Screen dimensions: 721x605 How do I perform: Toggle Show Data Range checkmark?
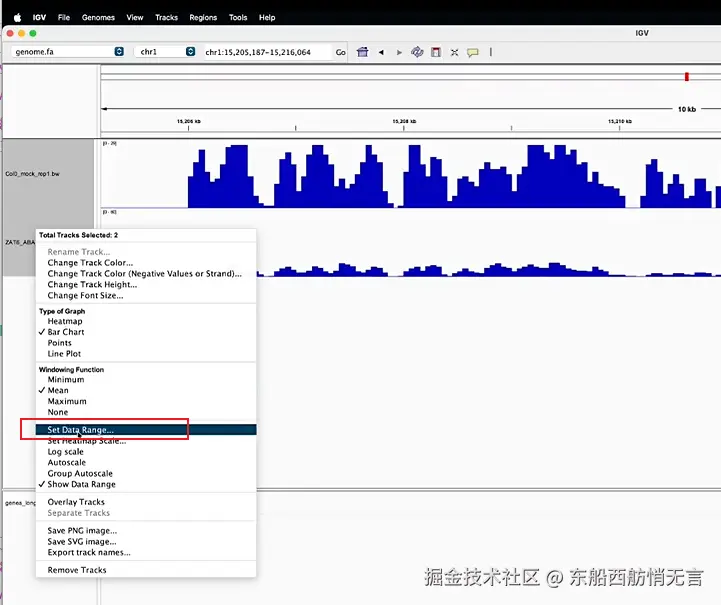(x=146, y=485)
